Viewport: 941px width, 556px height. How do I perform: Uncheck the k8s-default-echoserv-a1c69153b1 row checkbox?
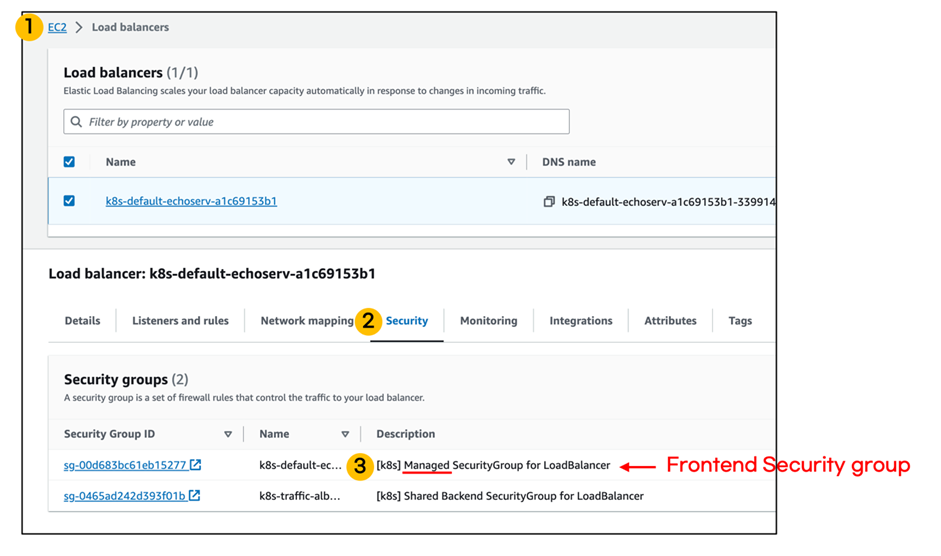[x=69, y=201]
